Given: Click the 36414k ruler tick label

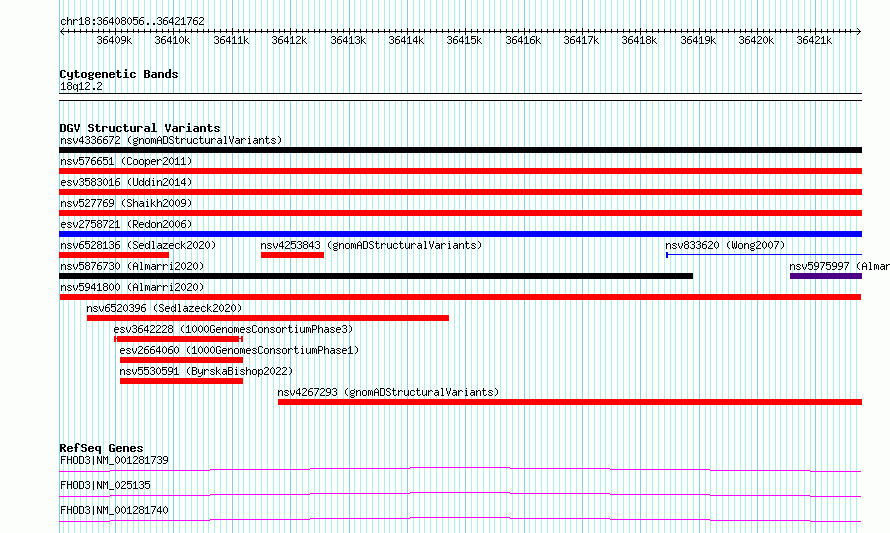Looking at the screenshot, I should (406, 40).
